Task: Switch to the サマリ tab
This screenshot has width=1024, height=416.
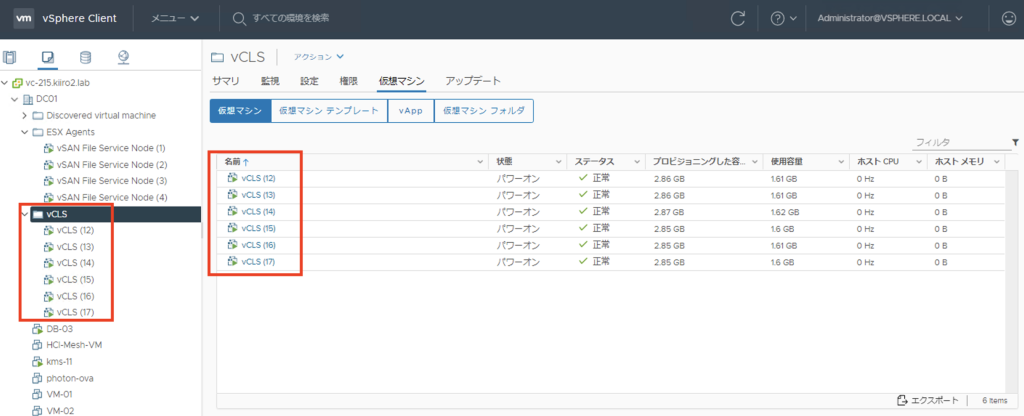Action: pyautogui.click(x=226, y=81)
